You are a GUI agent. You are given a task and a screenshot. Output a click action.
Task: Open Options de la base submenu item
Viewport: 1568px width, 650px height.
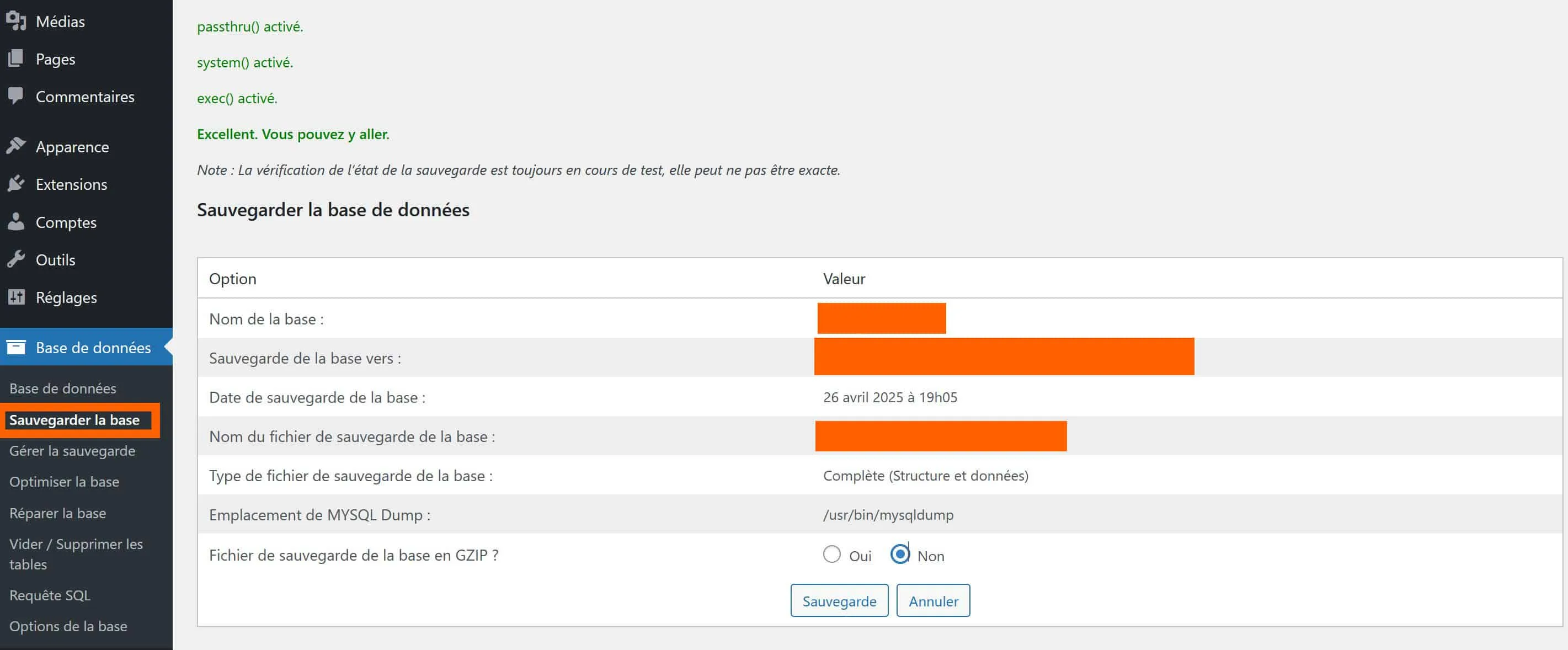[68, 626]
